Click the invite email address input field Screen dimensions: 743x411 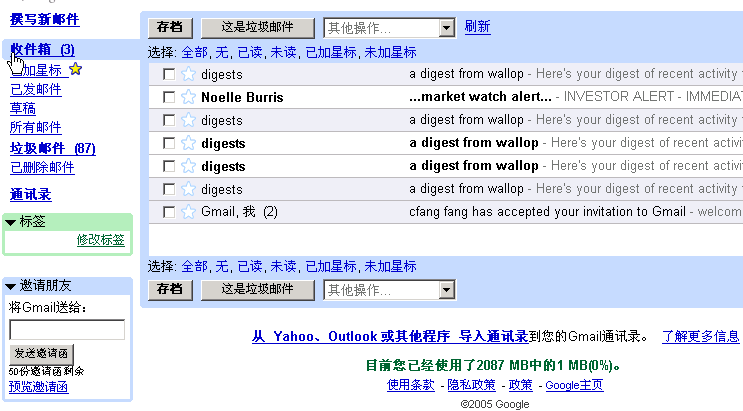tap(67, 329)
